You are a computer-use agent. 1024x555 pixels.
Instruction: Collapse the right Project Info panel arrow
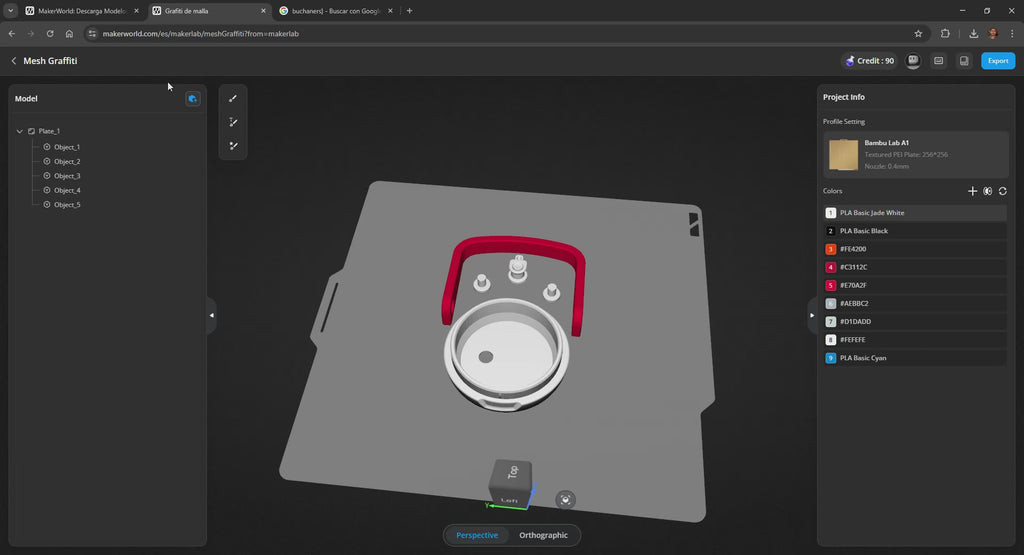(812, 315)
